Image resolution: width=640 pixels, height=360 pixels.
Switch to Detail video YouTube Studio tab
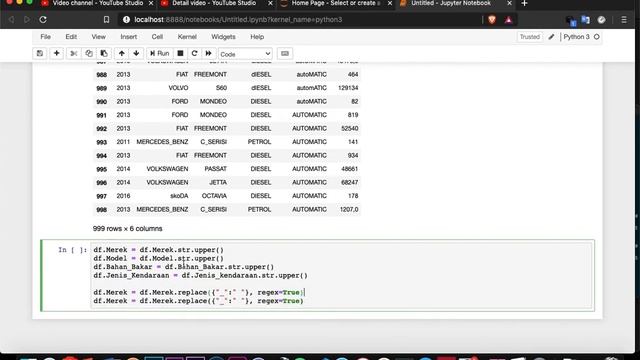tap(214, 4)
